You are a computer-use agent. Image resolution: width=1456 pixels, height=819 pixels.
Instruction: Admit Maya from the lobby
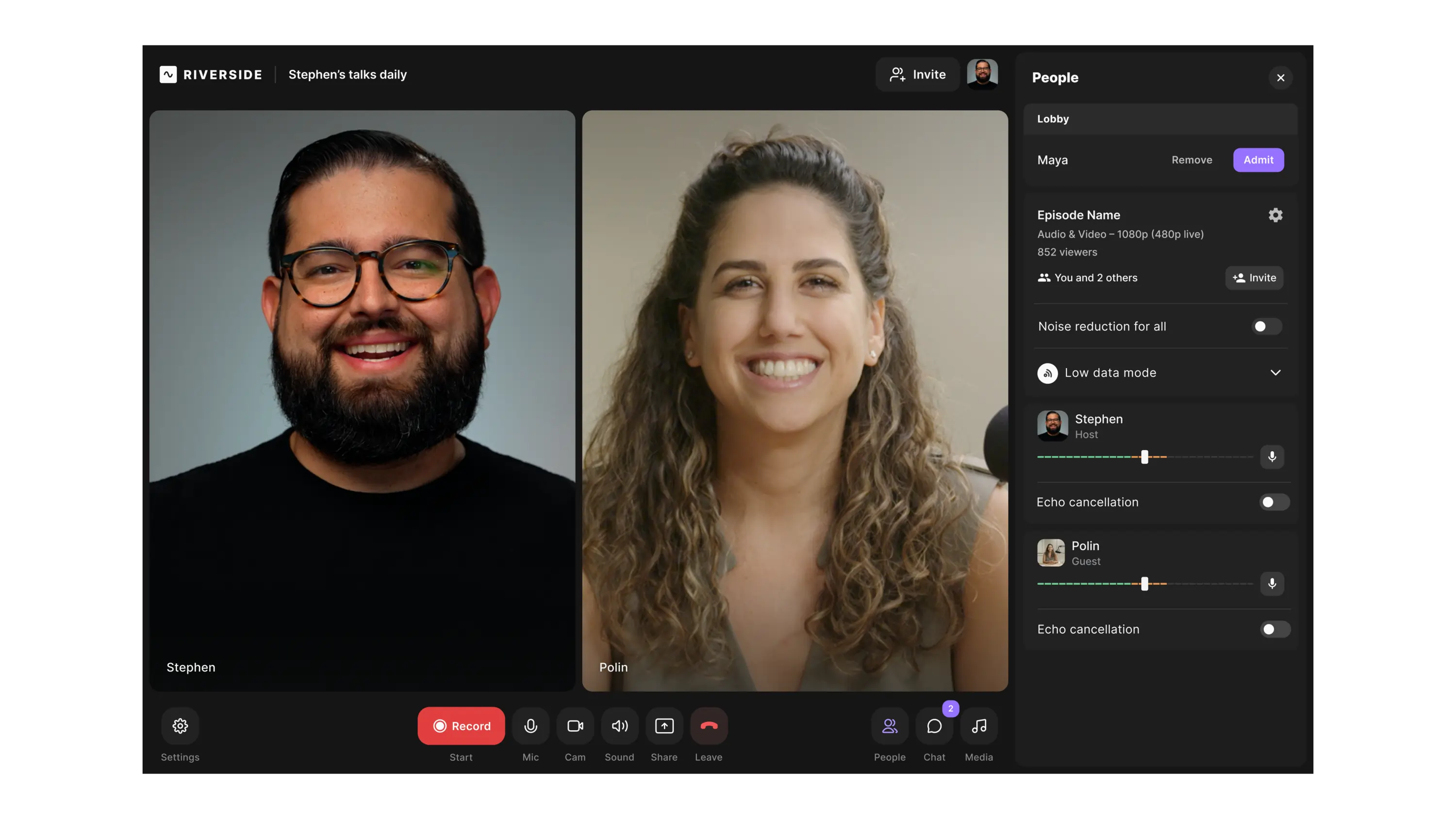tap(1258, 160)
